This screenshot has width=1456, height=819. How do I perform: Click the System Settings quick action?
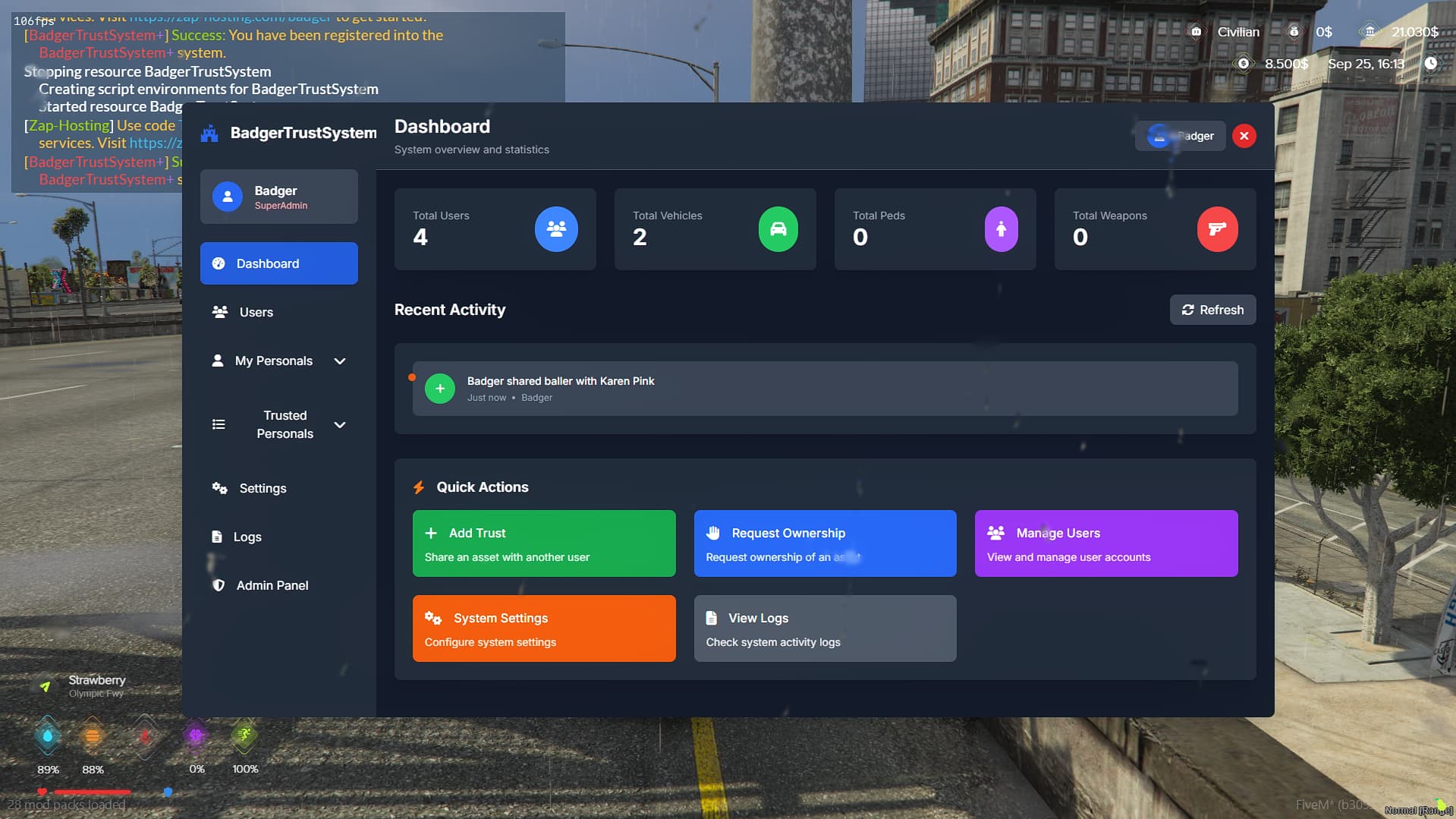tap(544, 628)
